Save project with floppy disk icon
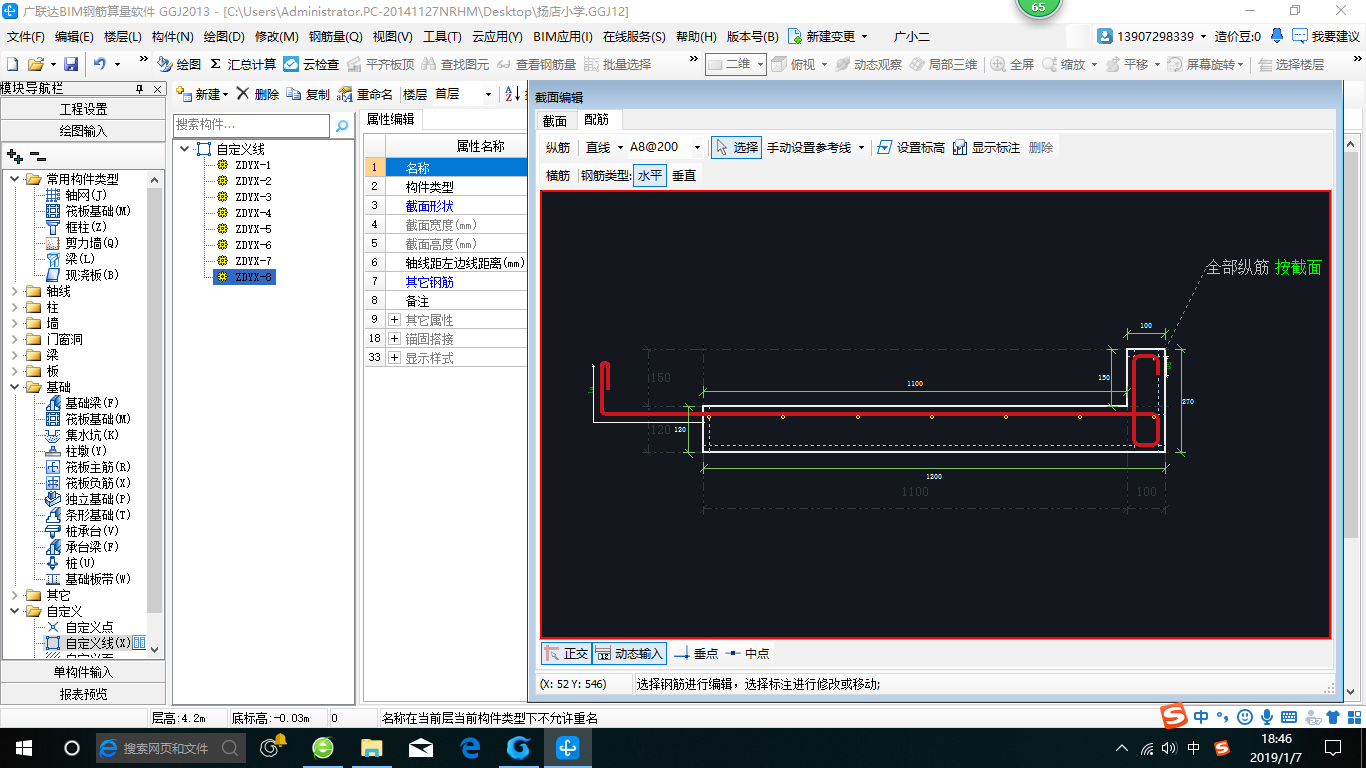1366x768 pixels. coord(71,64)
